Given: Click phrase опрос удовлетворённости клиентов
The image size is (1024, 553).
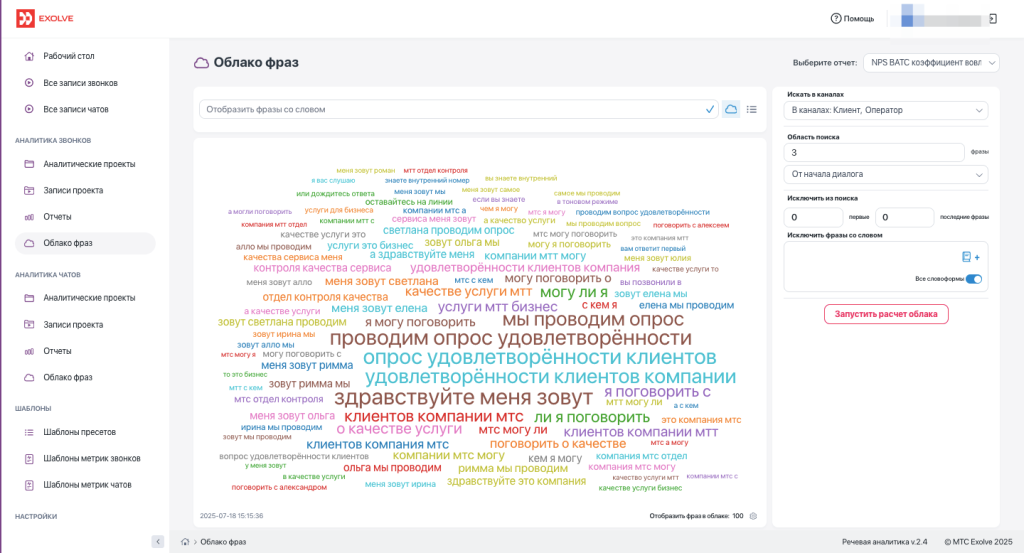Looking at the screenshot, I should click(x=539, y=358).
